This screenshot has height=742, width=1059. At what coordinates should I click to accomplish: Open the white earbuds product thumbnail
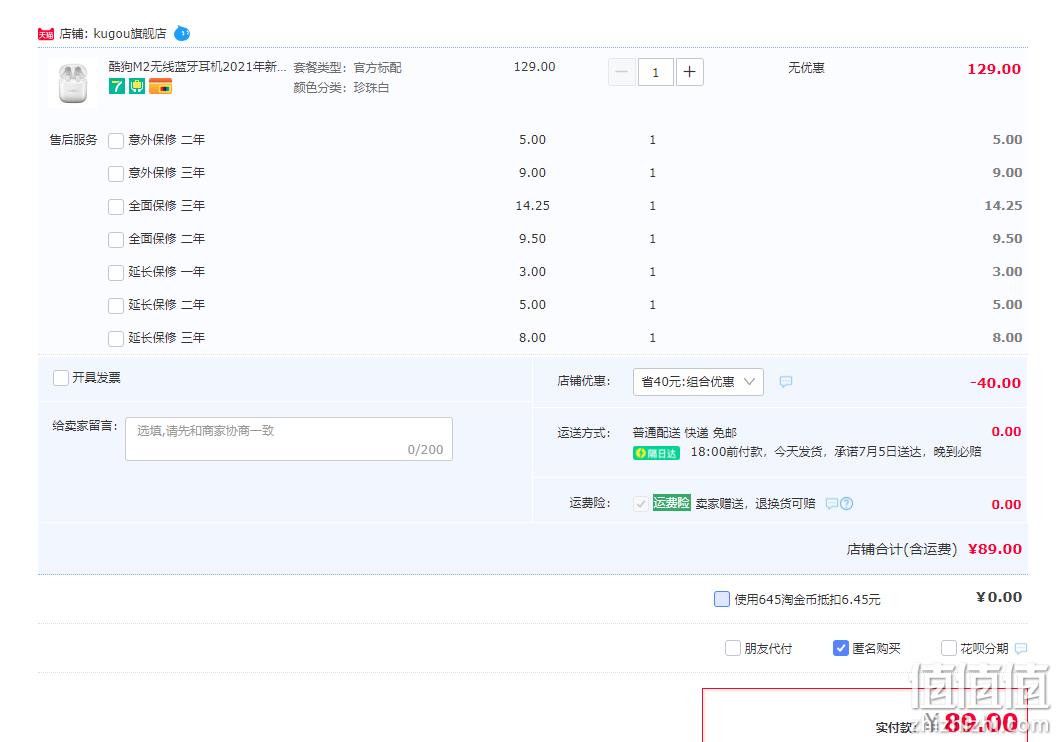(73, 83)
